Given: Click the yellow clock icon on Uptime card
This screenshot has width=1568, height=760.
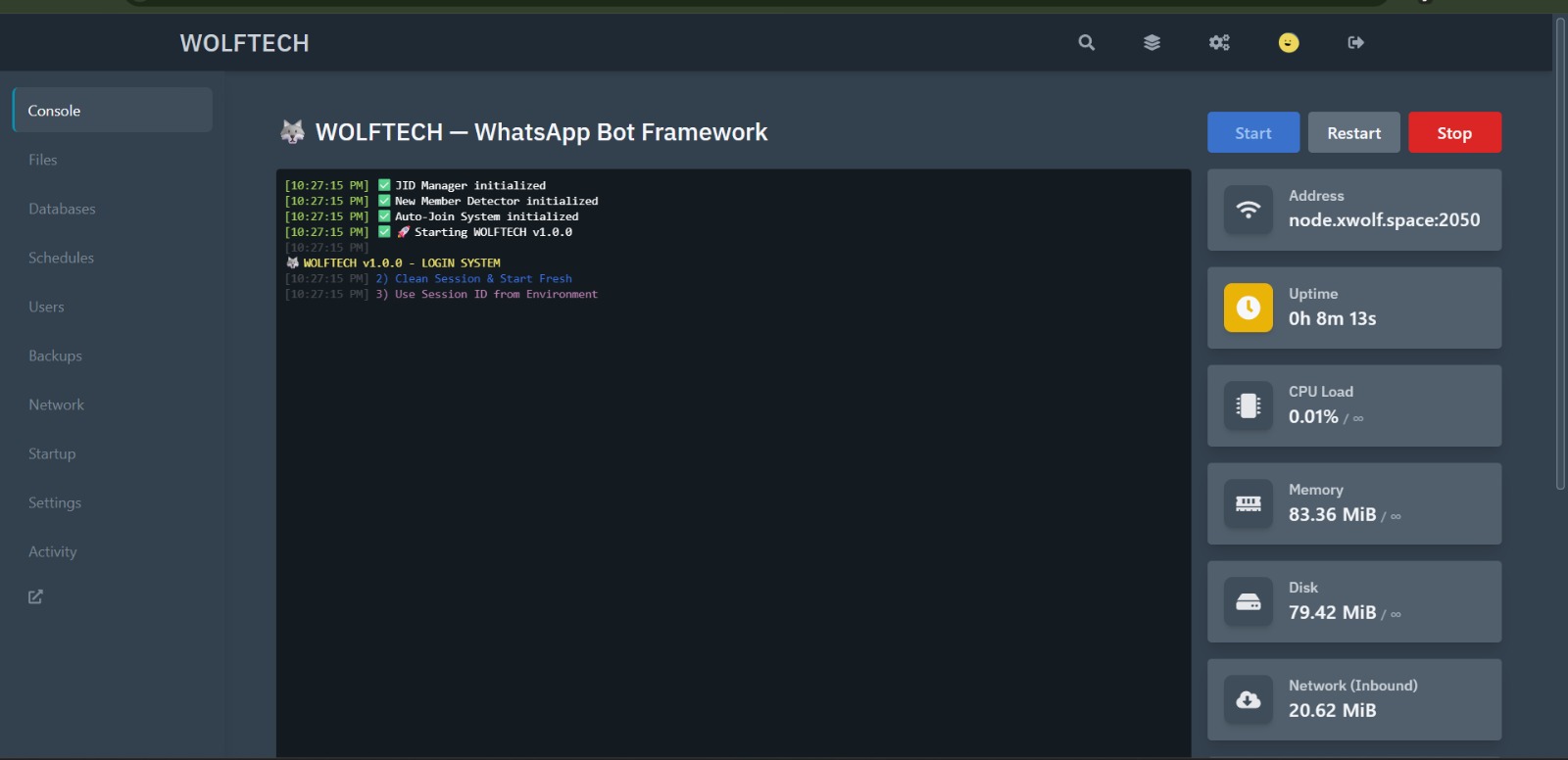Looking at the screenshot, I should coord(1249,308).
